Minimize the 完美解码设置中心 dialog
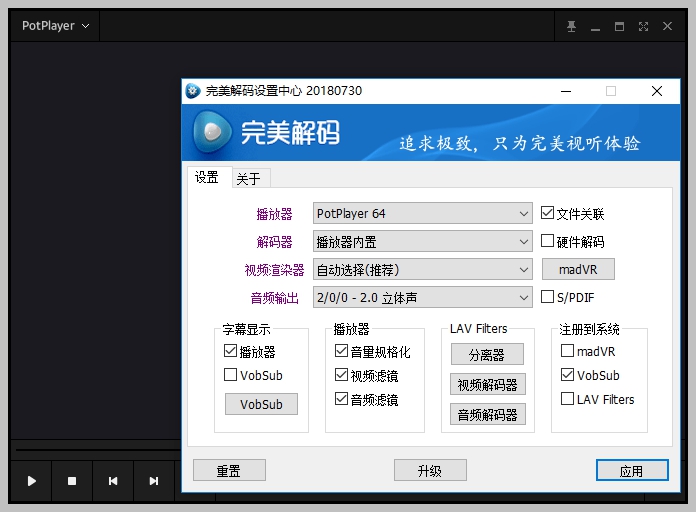The height and width of the screenshot is (512, 696). click(566, 91)
